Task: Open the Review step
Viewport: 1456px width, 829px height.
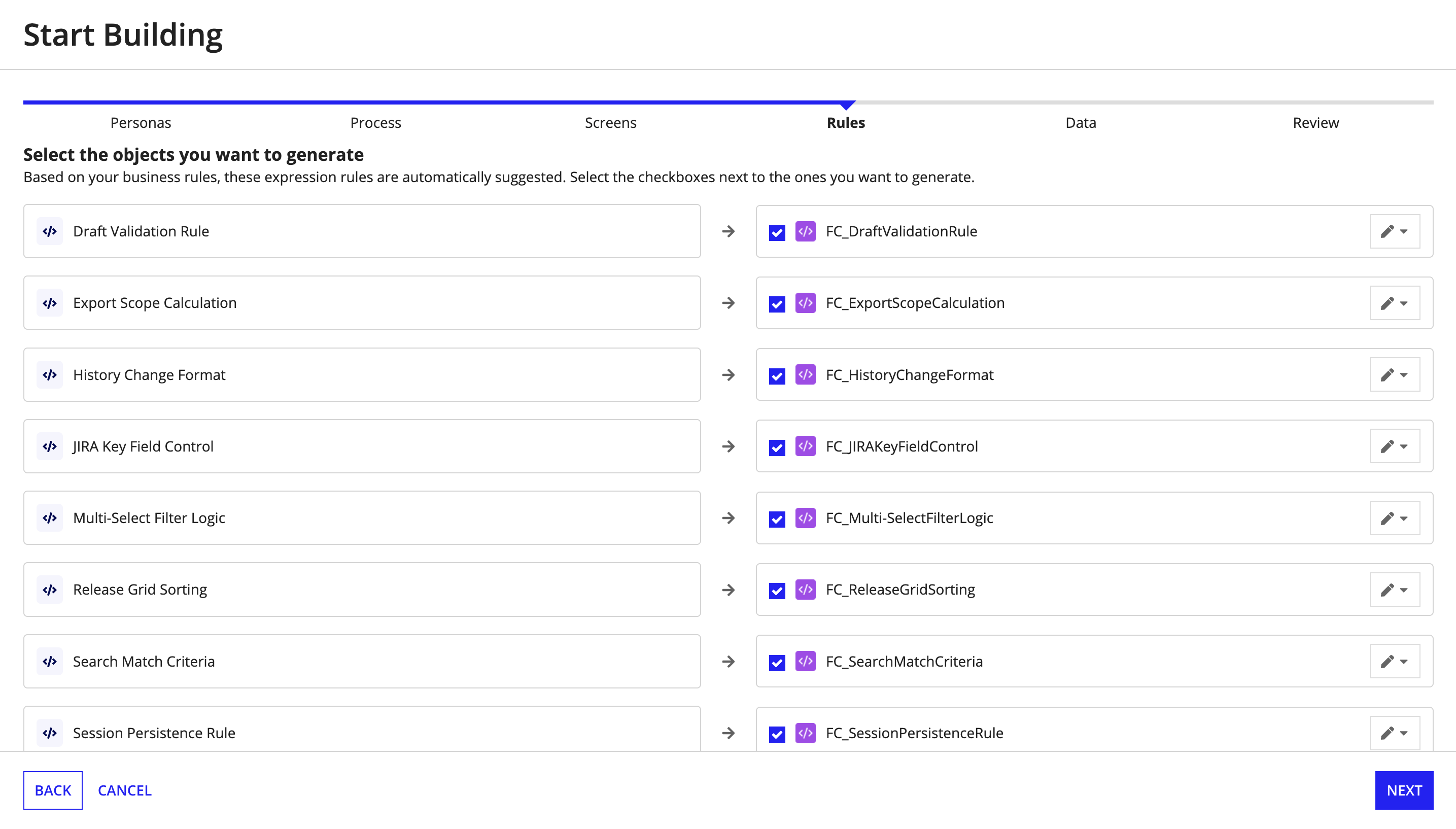Action: [x=1316, y=123]
